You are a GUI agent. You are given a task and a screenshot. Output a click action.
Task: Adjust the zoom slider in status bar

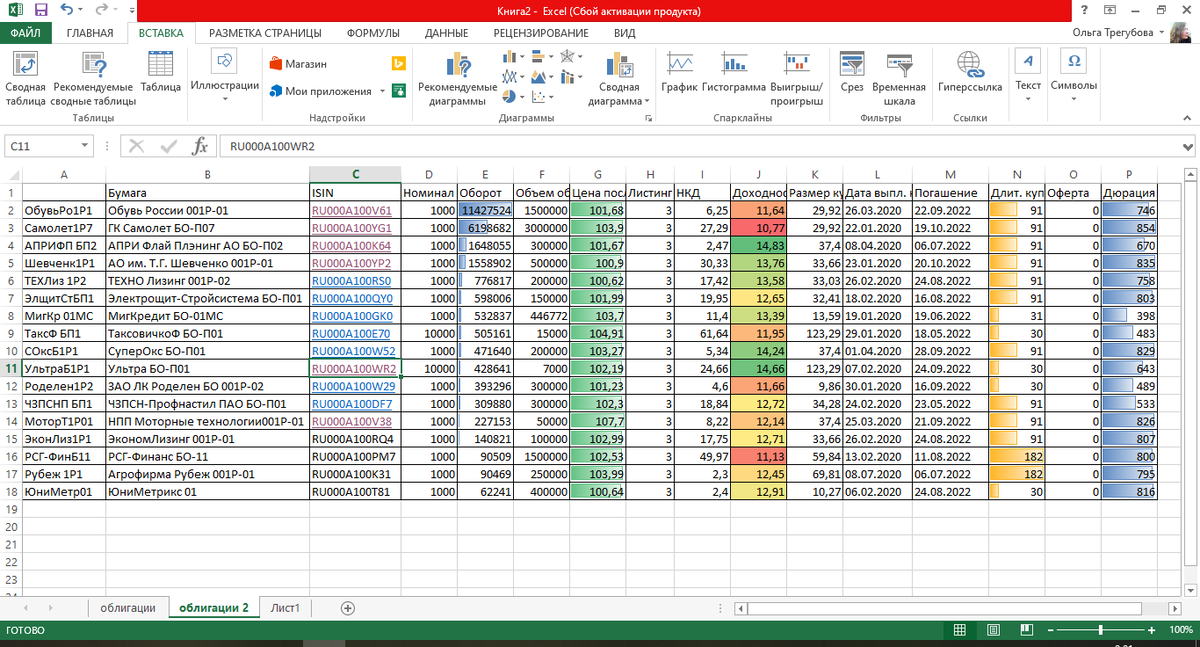pyautogui.click(x=1101, y=631)
